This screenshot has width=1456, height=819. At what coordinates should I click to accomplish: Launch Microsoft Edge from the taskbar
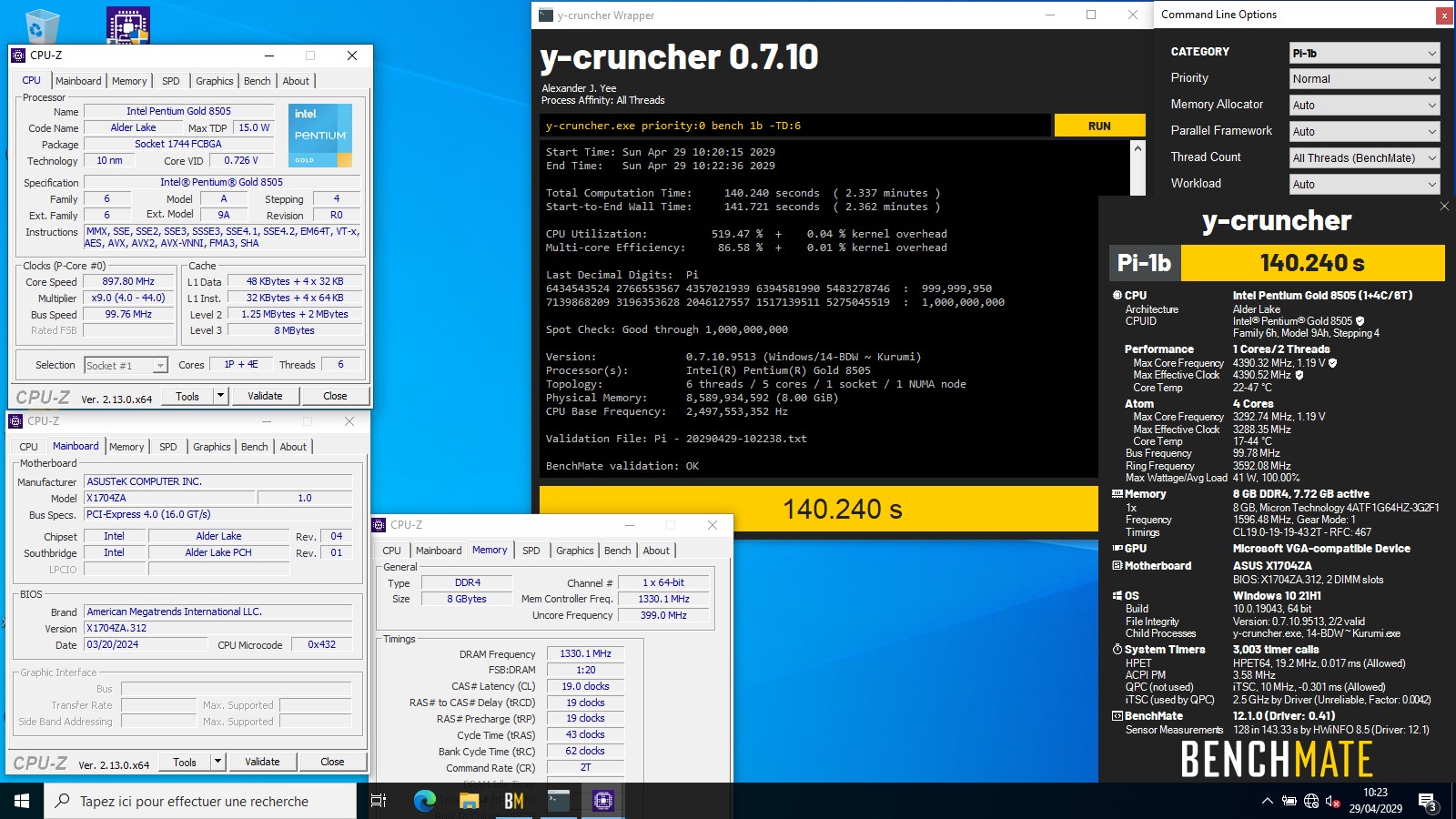(425, 801)
